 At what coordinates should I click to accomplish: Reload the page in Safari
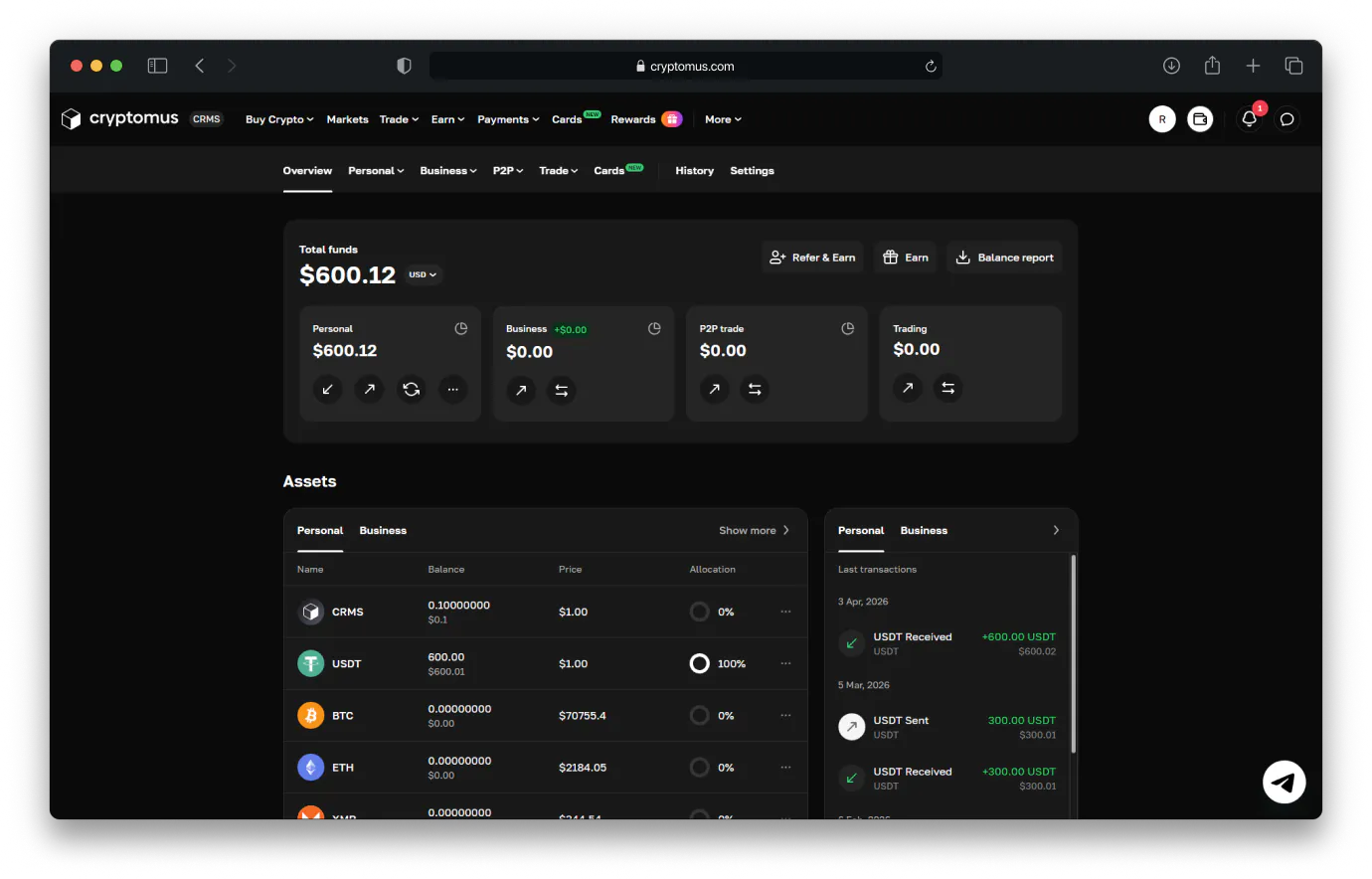931,67
